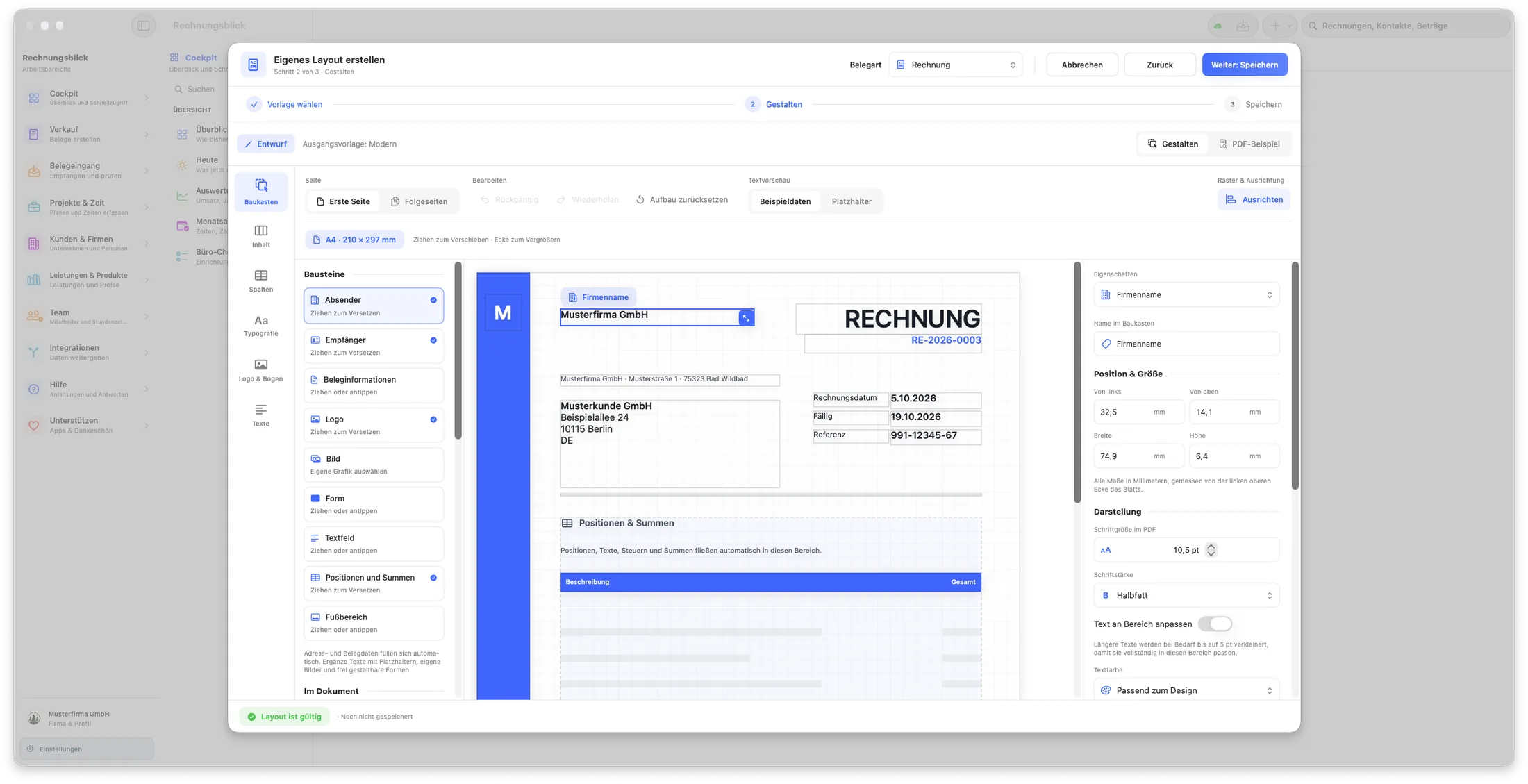
Task: Go to the Vorlage wählen step
Action: pos(284,104)
